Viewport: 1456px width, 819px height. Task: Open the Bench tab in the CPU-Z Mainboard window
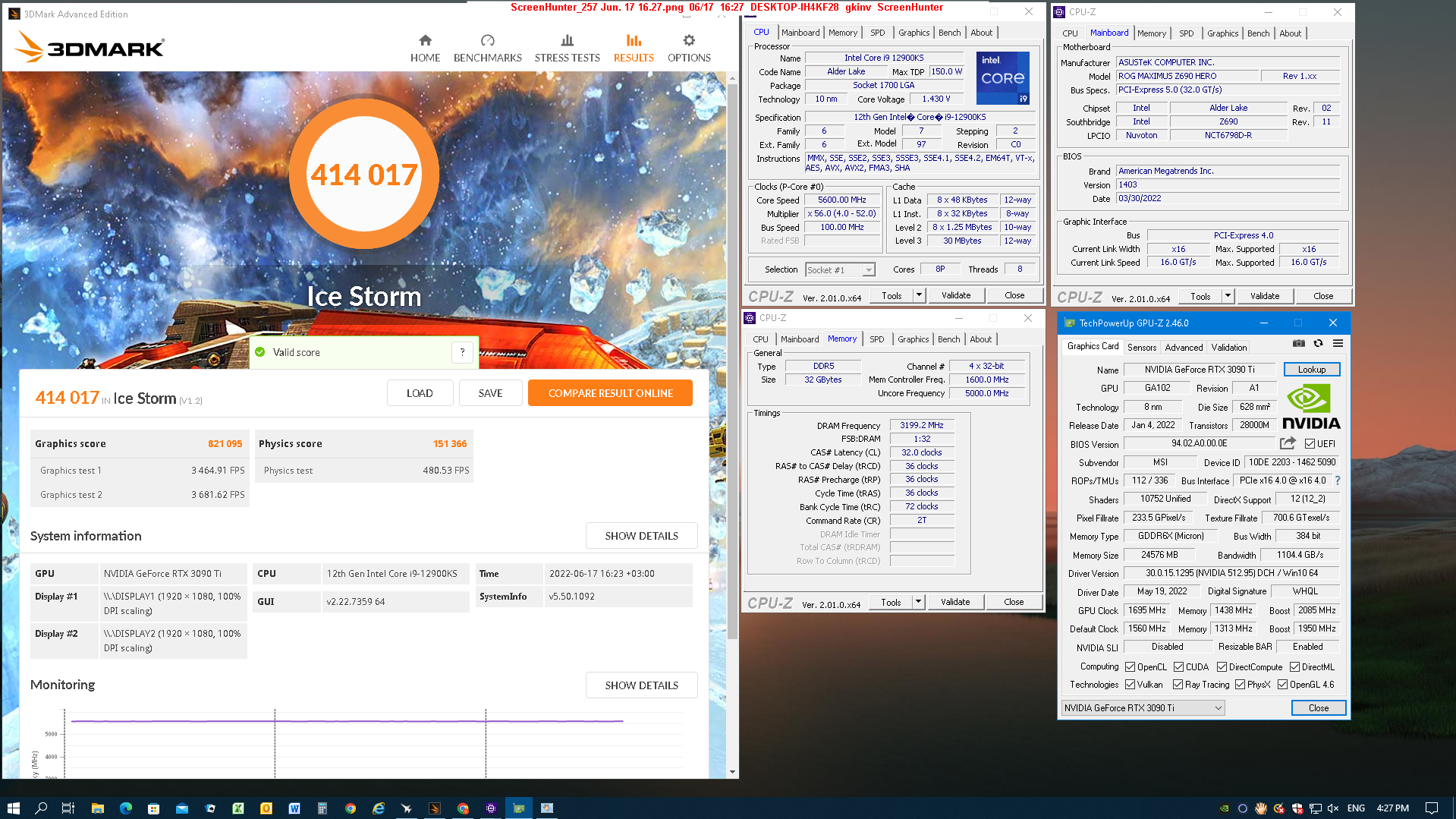click(1258, 33)
